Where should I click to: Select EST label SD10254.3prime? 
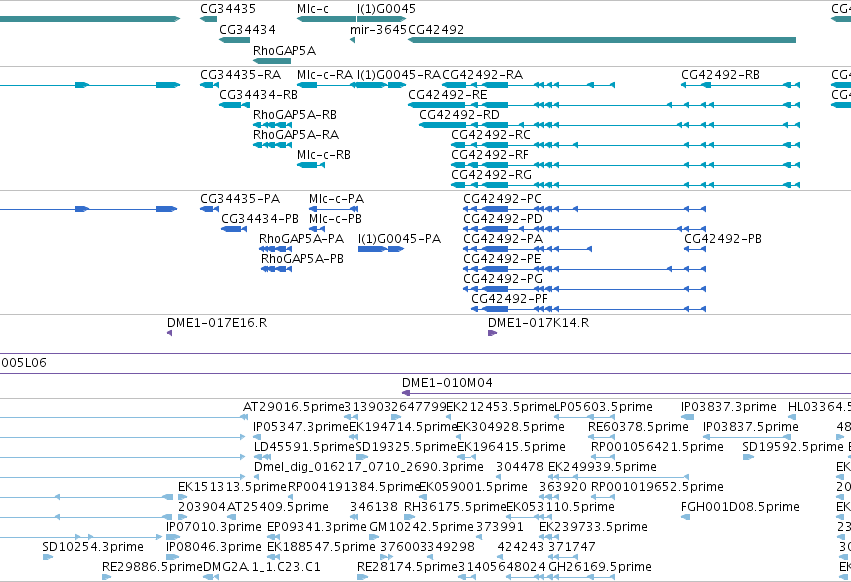(93, 547)
